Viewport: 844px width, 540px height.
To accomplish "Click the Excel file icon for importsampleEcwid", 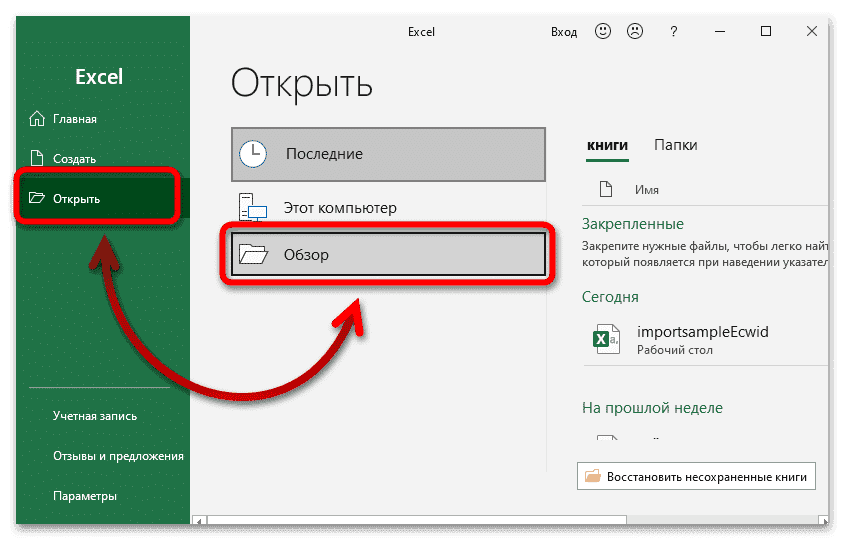I will [604, 338].
